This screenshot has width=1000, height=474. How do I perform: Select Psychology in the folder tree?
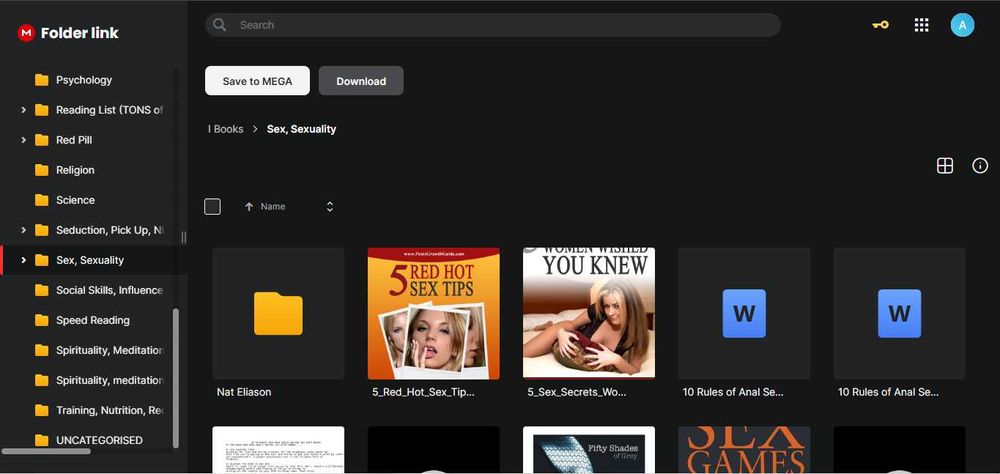pyautogui.click(x=84, y=80)
